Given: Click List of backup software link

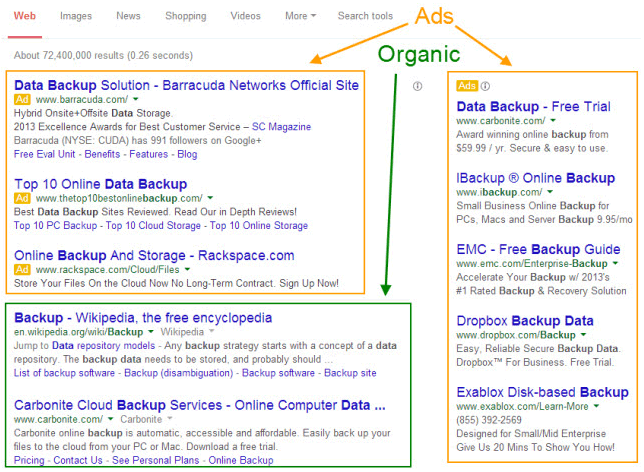Looking at the screenshot, I should click(x=64, y=373).
